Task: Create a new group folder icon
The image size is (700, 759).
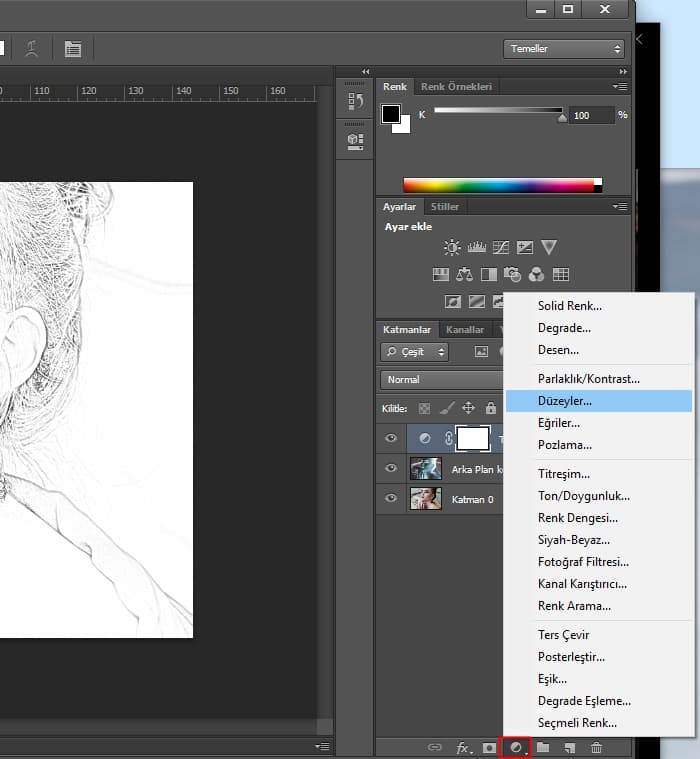Action: coord(543,747)
